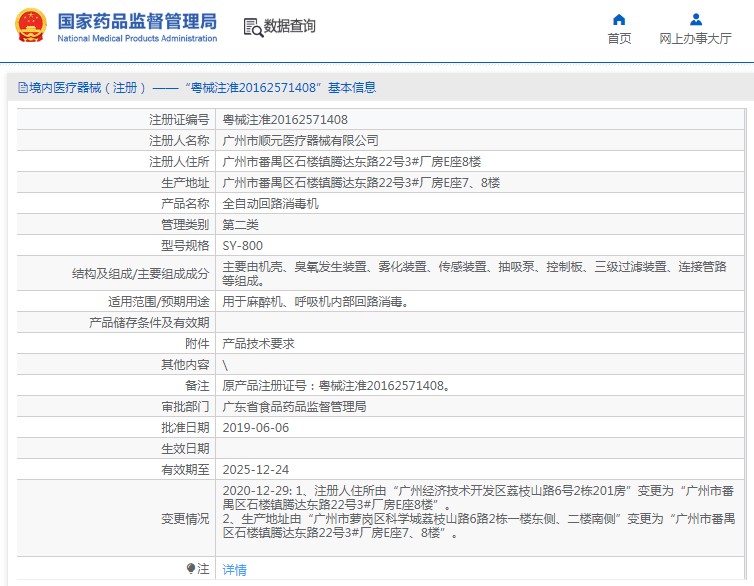Click the 数据查询 heading text
The width and height of the screenshot is (754, 586).
(x=290, y=27)
